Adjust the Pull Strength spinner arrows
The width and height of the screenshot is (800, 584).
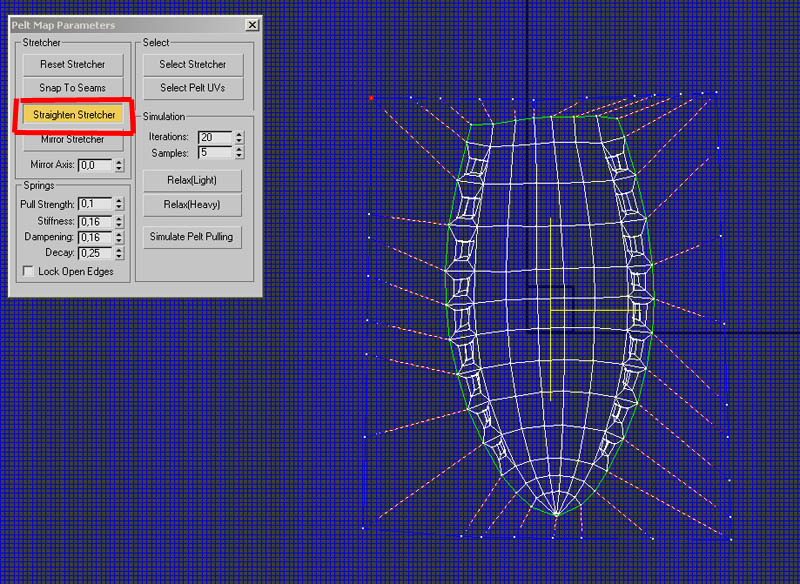click(119, 204)
